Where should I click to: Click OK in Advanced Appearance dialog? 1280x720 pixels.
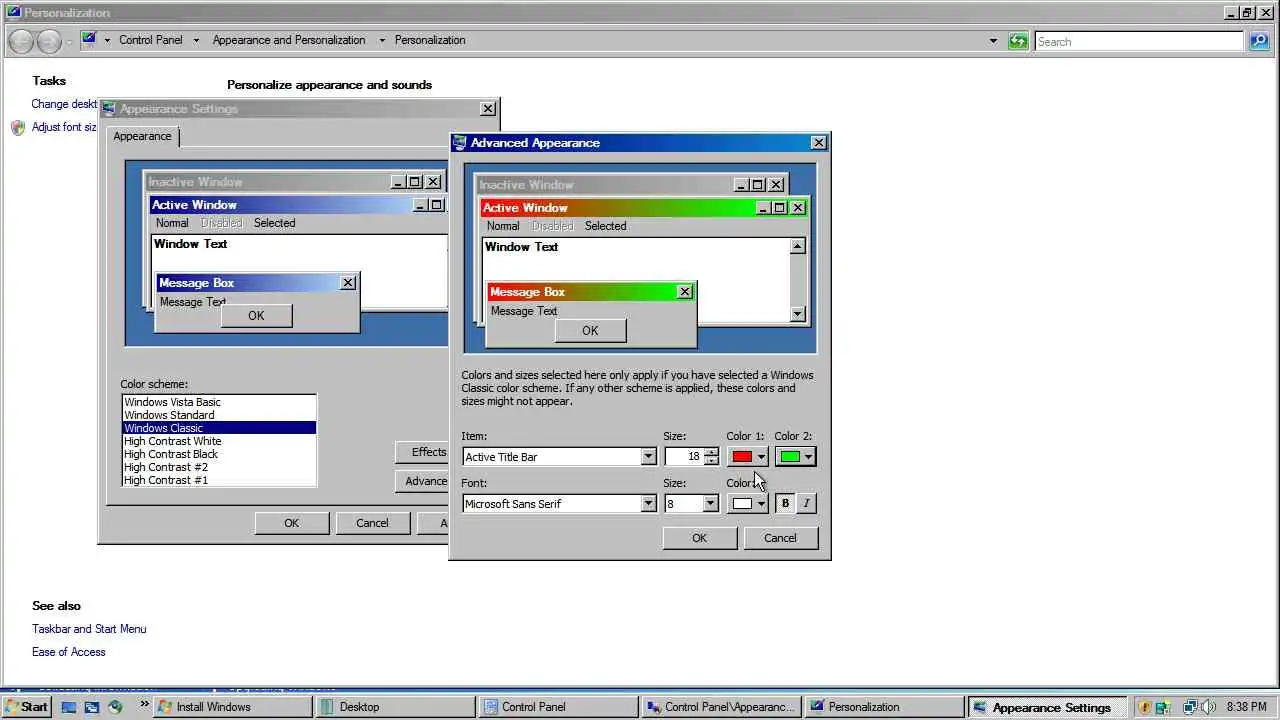699,538
